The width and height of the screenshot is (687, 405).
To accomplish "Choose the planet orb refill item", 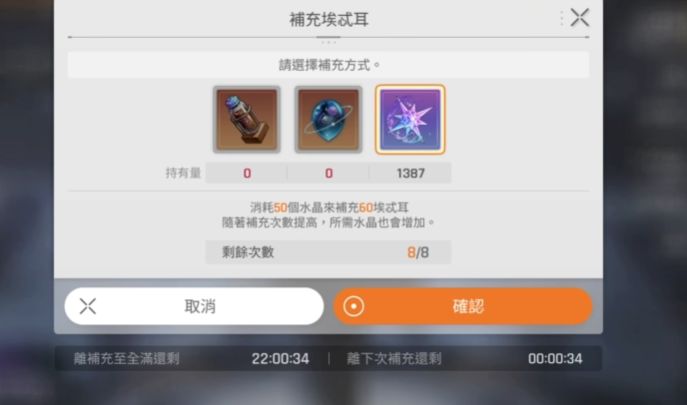I will pos(328,120).
